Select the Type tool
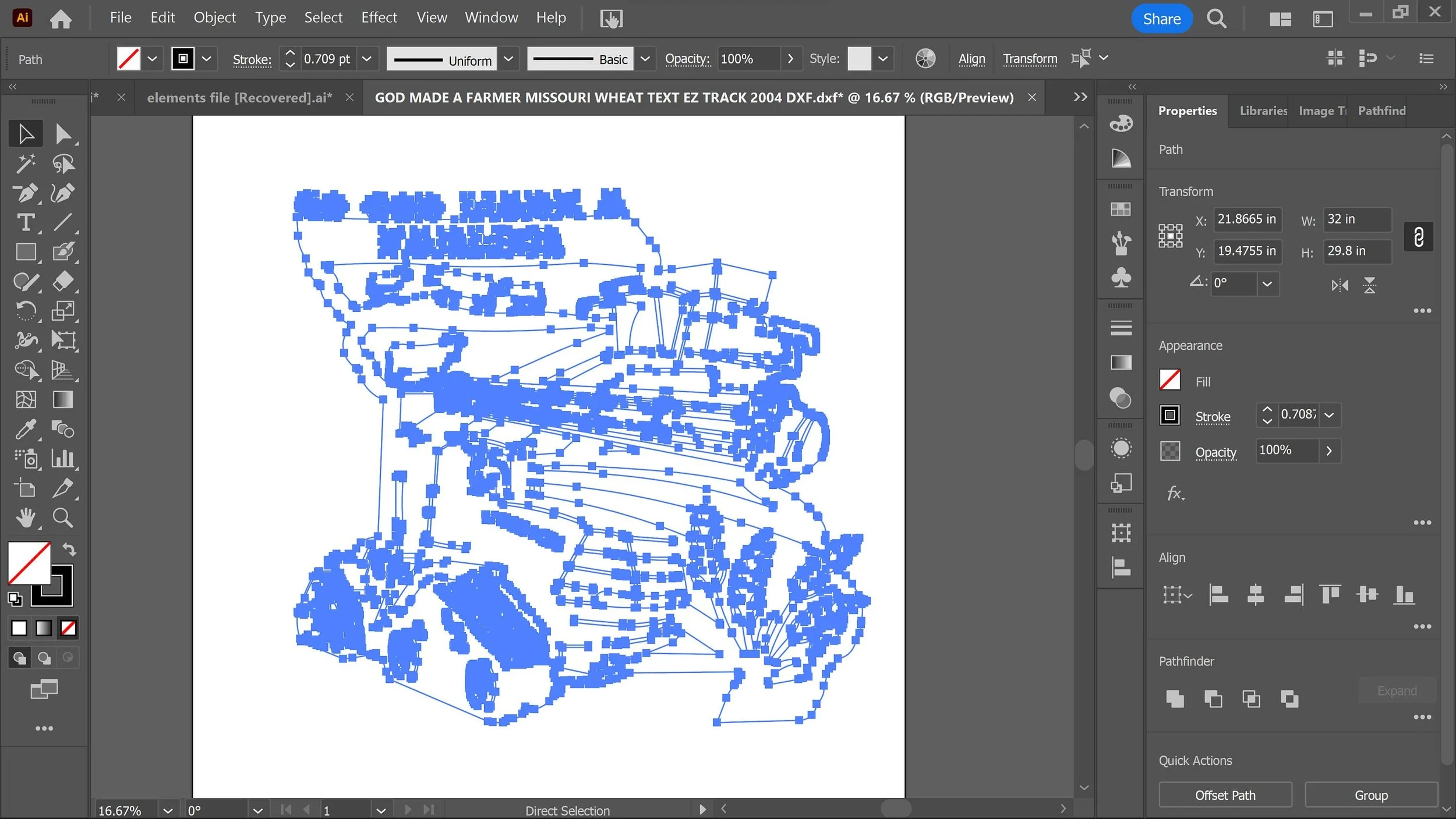 pos(25,222)
